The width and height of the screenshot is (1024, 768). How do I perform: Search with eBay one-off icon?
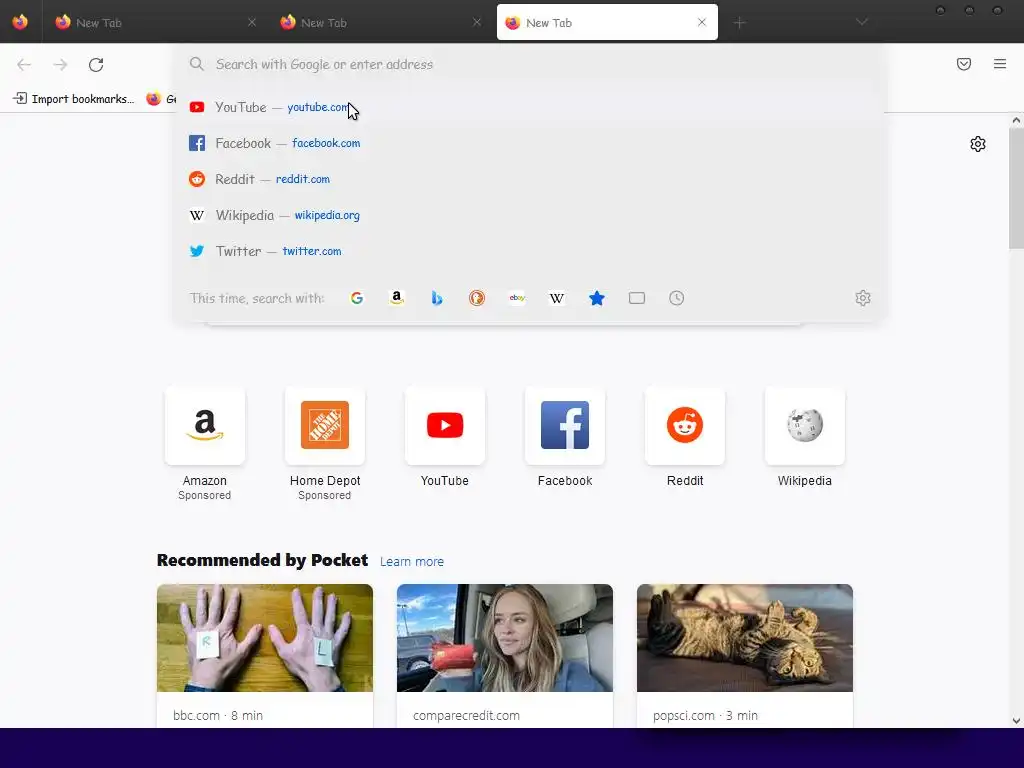tap(517, 298)
